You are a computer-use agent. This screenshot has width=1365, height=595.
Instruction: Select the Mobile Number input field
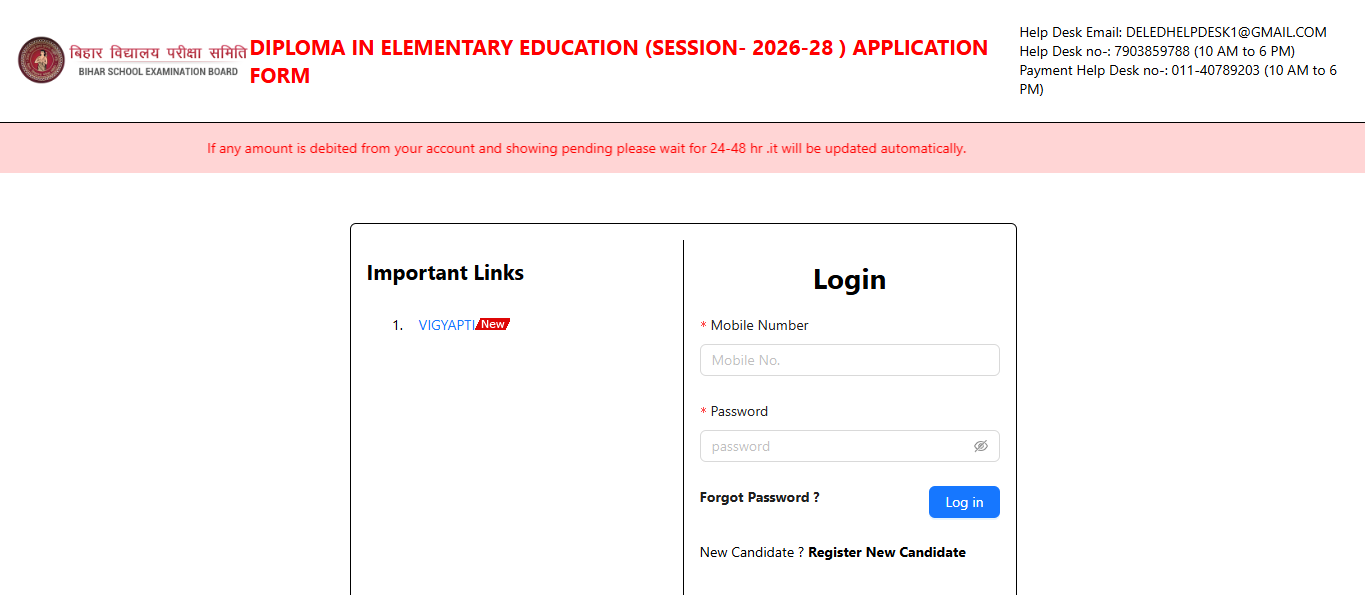(x=848, y=360)
